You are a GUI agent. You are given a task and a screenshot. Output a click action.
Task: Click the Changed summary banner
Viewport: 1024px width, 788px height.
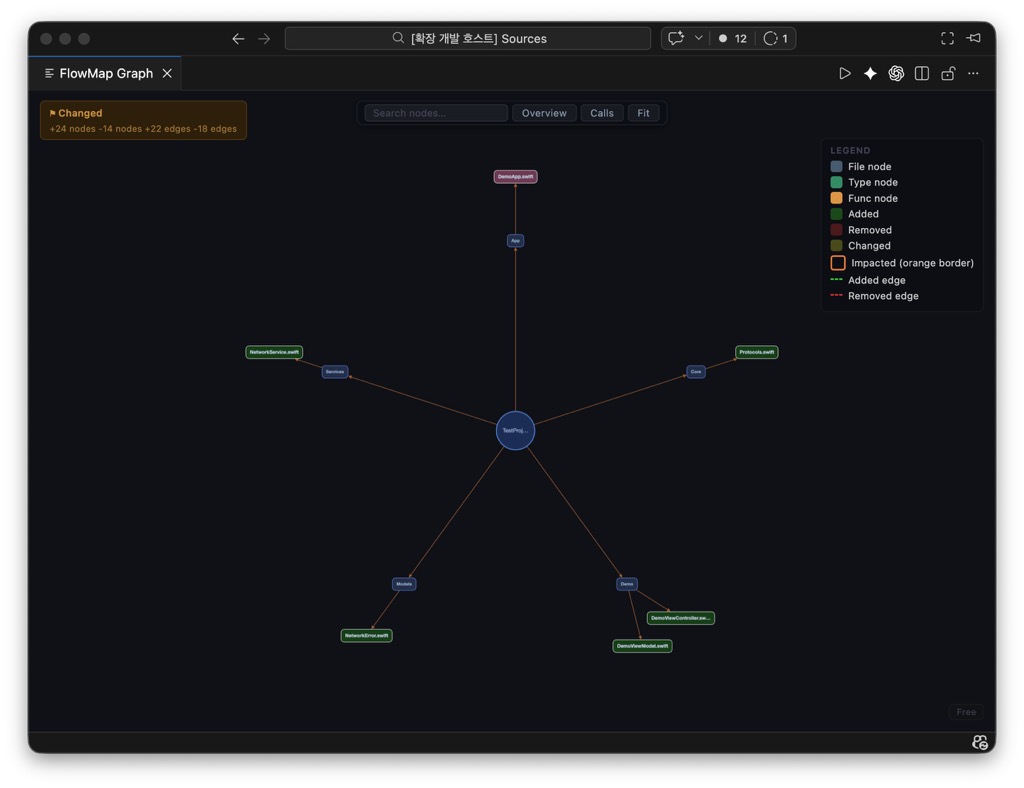tap(143, 120)
